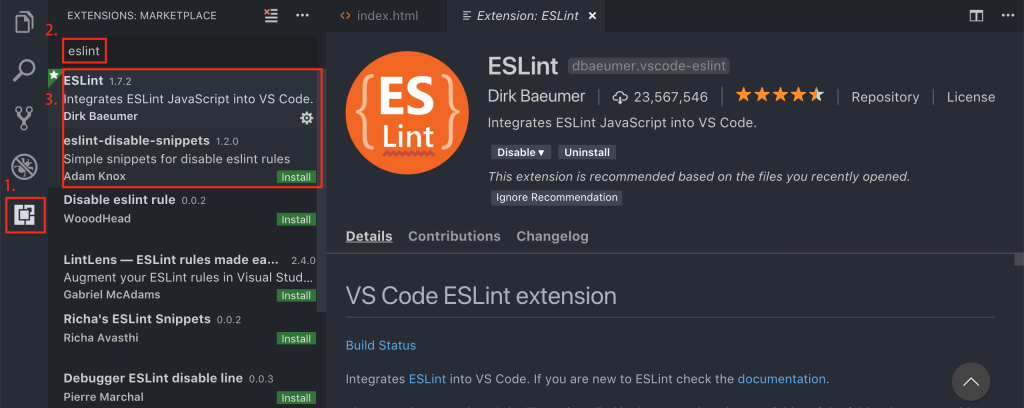Click the dbaeumer.vscode-eslint identifier badge
The height and width of the screenshot is (408, 1024).
[648, 66]
